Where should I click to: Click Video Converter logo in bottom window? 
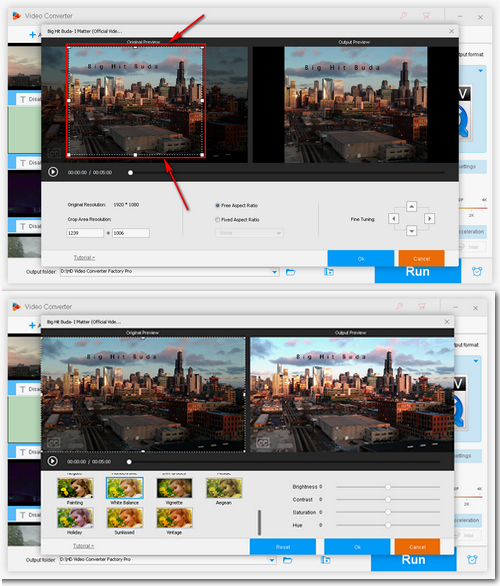pos(16,306)
